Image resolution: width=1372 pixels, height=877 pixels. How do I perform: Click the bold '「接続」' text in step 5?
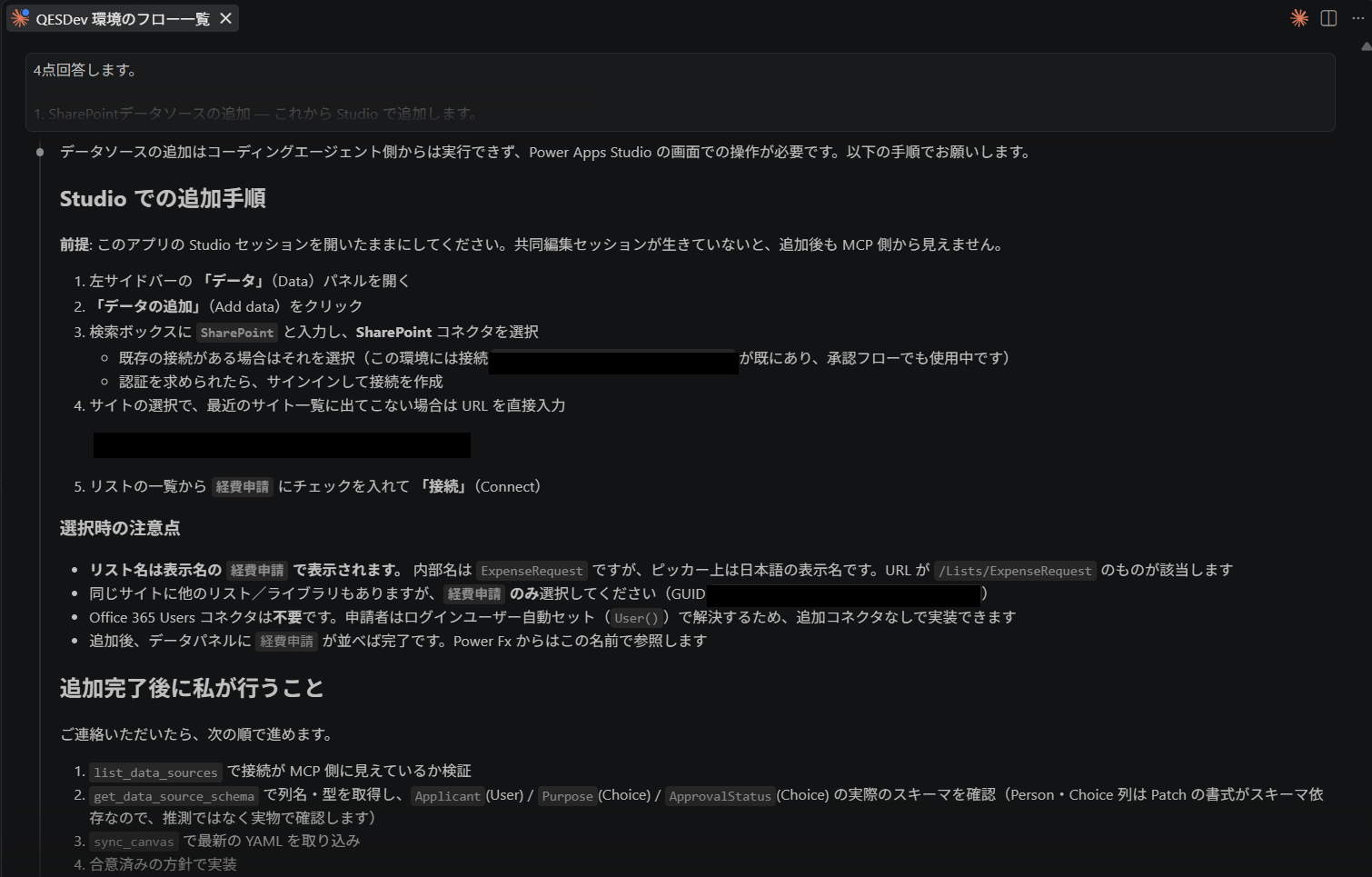point(443,486)
